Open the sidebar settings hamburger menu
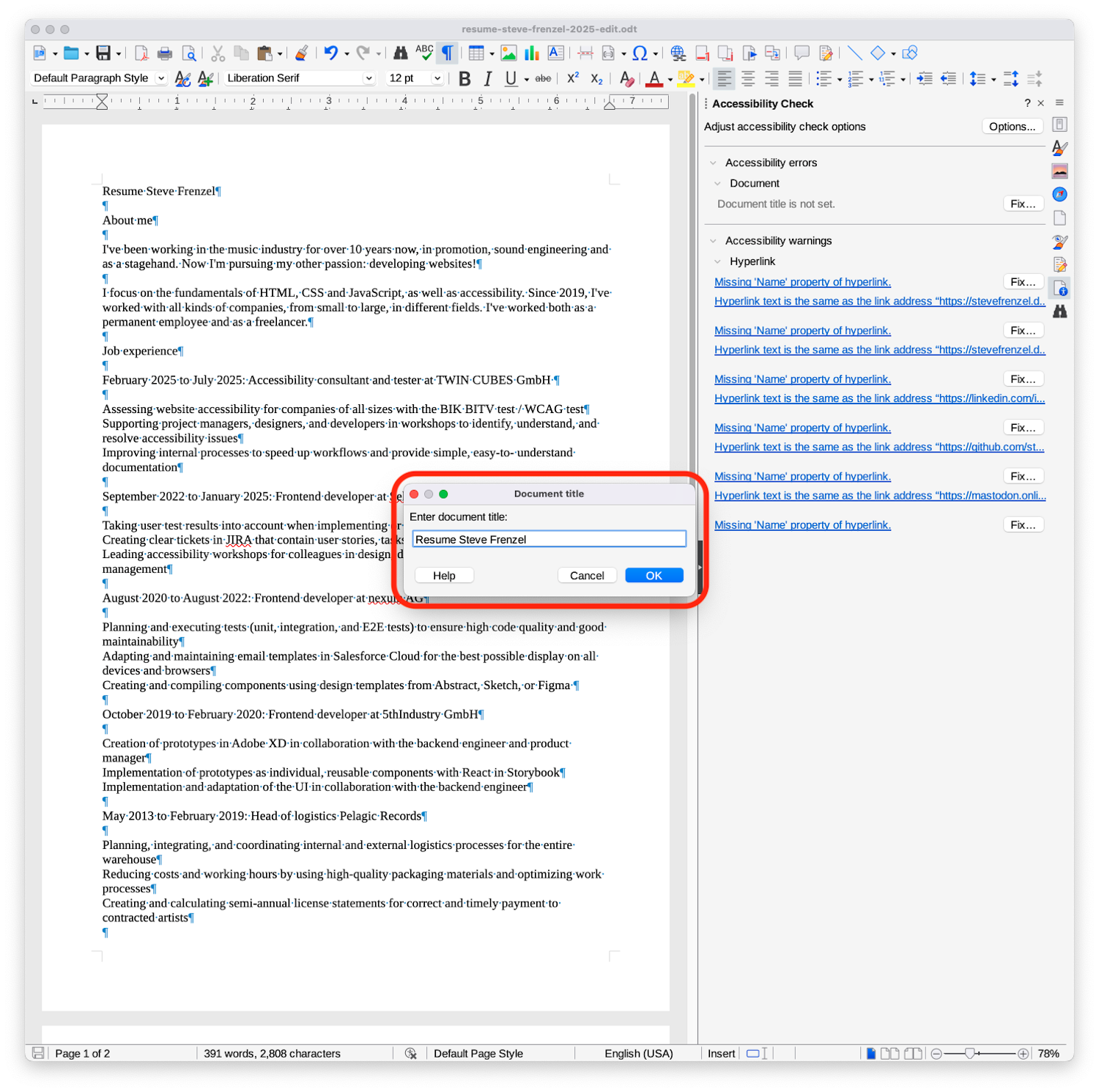Image resolution: width=1099 pixels, height=1092 pixels. 1059,103
